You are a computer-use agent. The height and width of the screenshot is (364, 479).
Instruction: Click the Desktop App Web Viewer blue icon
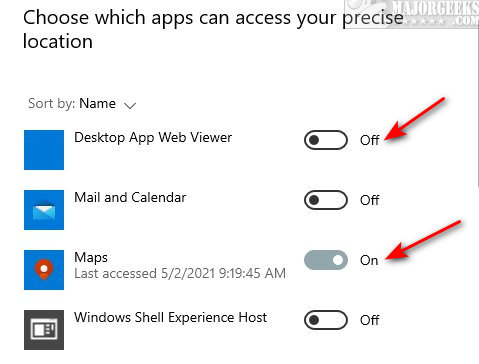44,150
